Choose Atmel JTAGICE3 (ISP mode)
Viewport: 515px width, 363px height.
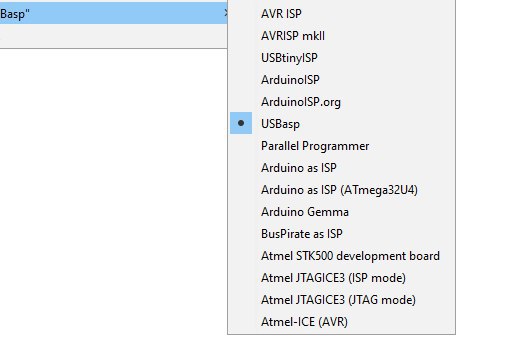341,278
